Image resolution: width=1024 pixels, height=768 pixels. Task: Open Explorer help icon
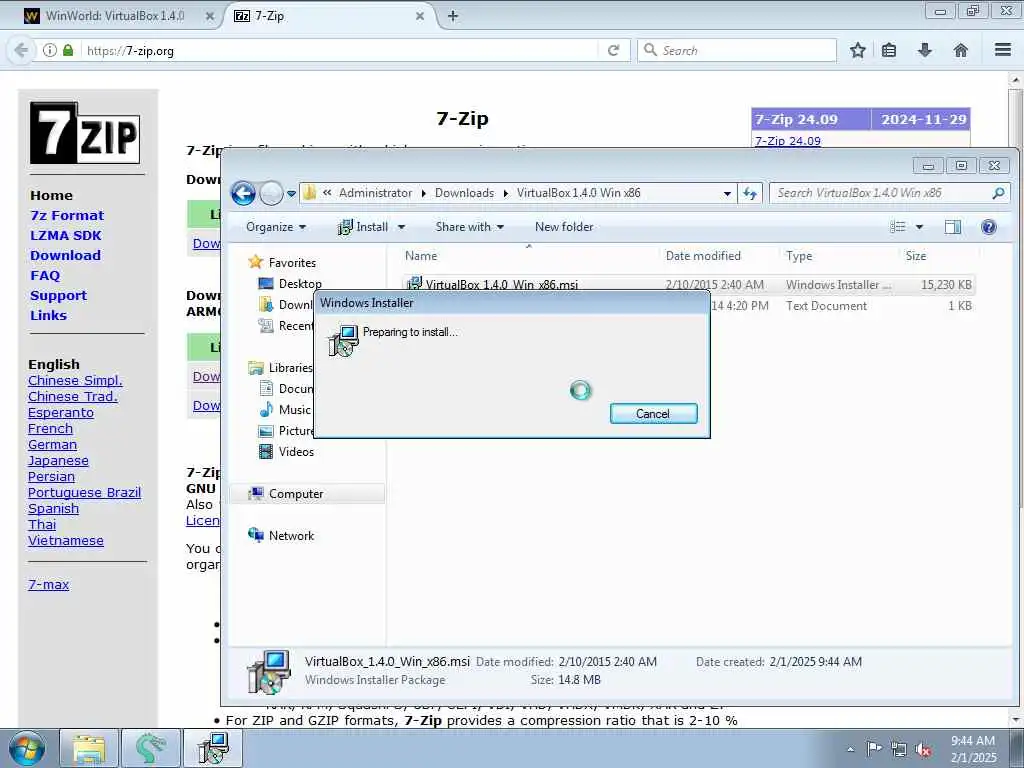[989, 227]
